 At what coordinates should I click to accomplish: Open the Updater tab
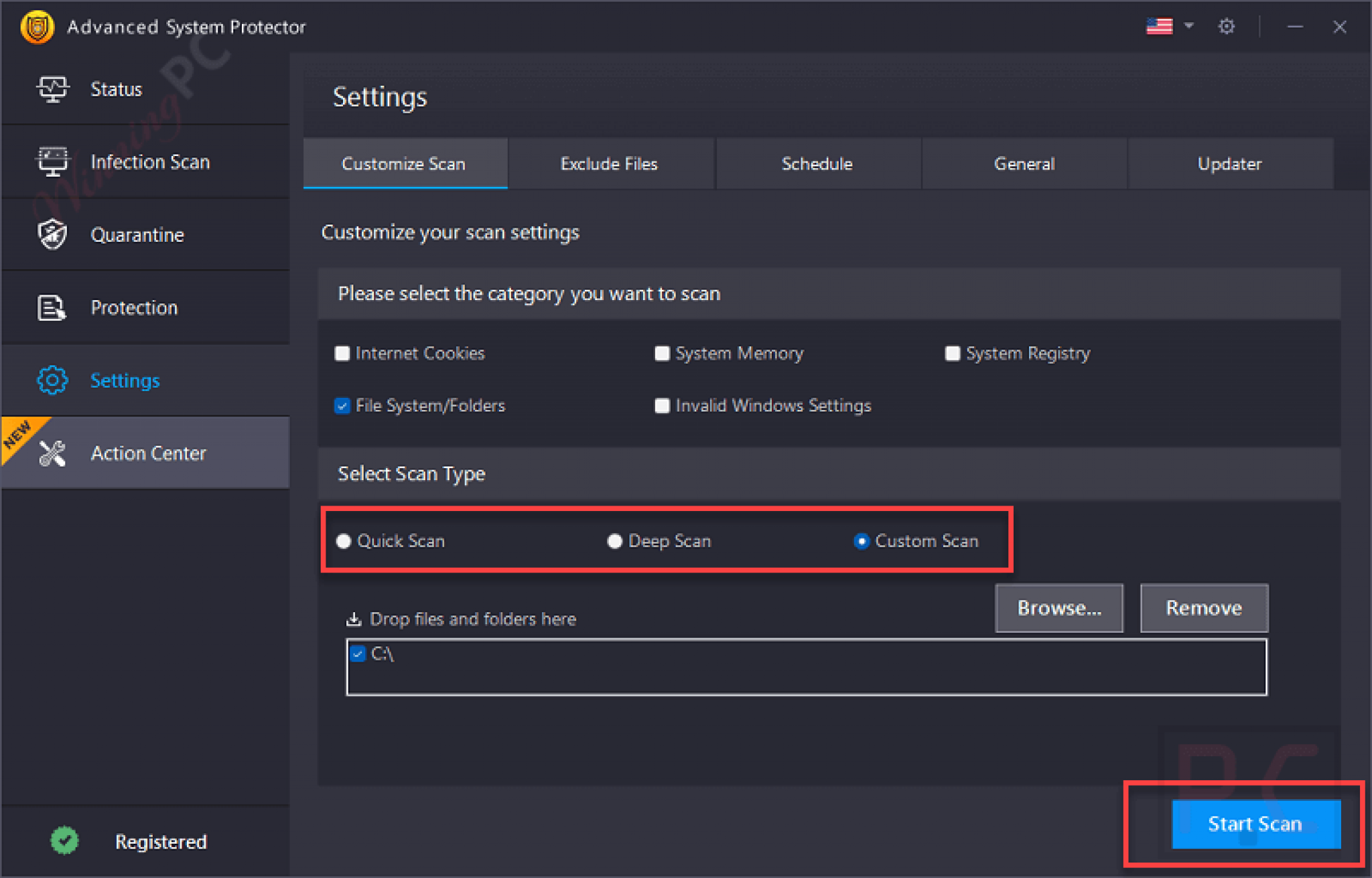click(x=1231, y=163)
